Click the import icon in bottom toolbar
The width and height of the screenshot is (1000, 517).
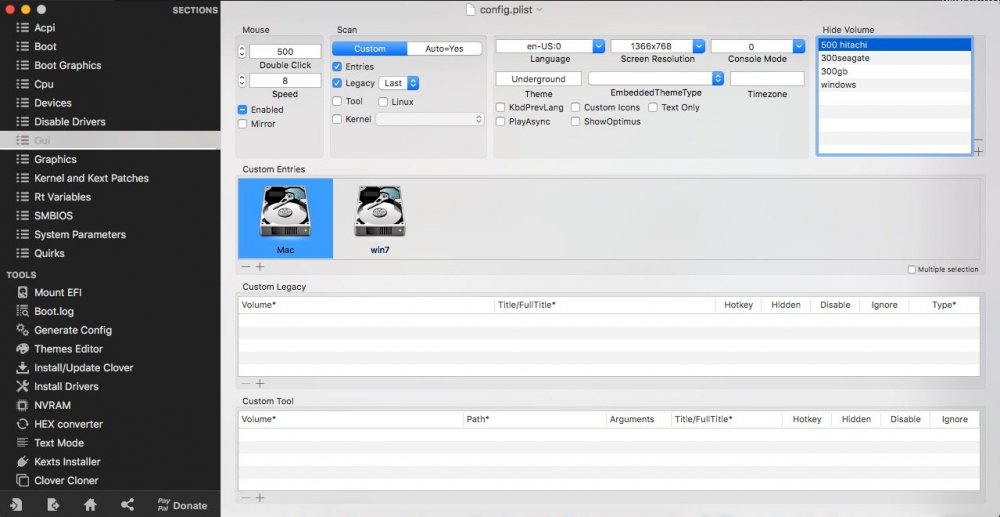coord(16,505)
